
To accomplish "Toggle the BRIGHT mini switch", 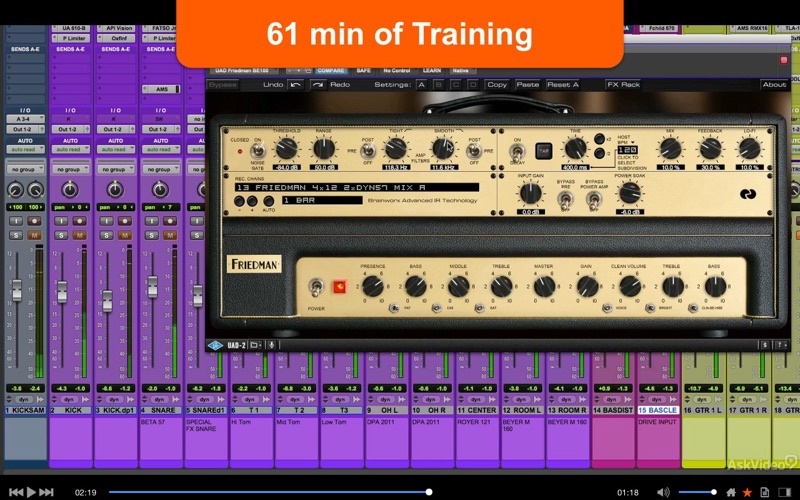I will (651, 308).
